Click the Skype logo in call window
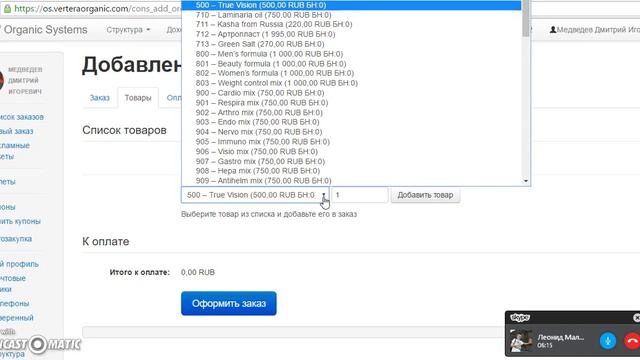Viewport: 640px width, 360px height. pyautogui.click(x=520, y=317)
